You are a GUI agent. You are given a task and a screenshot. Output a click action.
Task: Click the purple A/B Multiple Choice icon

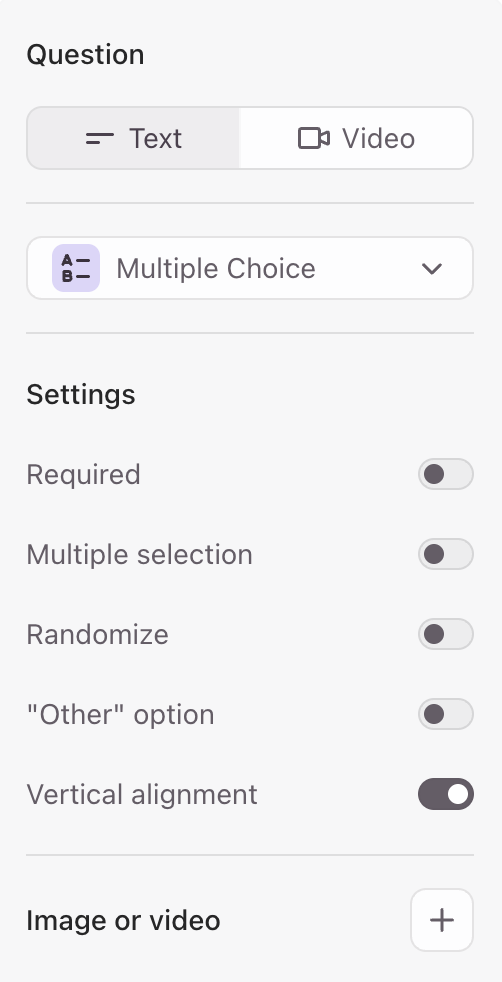[76, 268]
